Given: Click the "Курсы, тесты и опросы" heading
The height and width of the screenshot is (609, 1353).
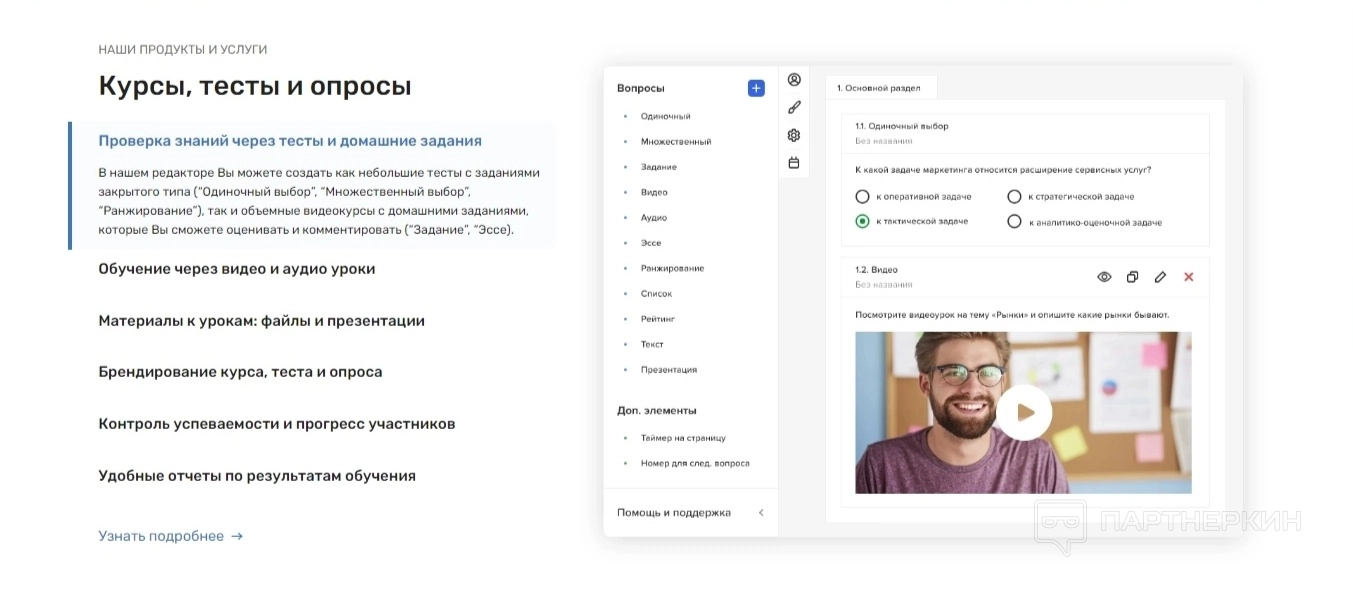Looking at the screenshot, I should tap(255, 86).
